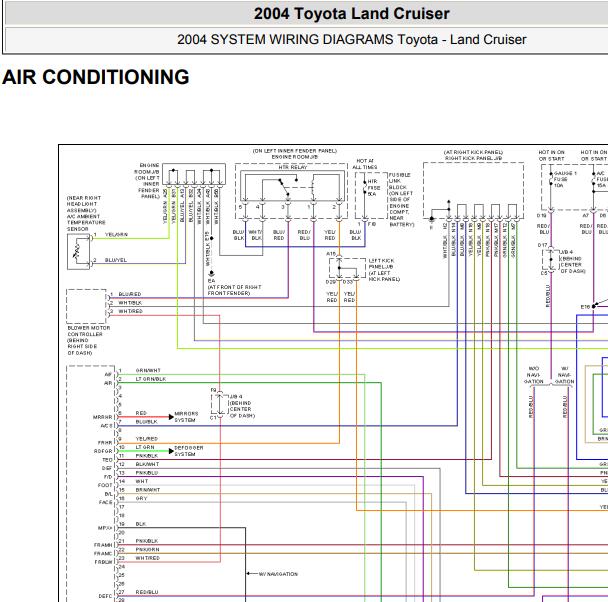Click the "DEFOGGER SYSTEM" label
Screen dimensions: 608x602
(x=188, y=451)
